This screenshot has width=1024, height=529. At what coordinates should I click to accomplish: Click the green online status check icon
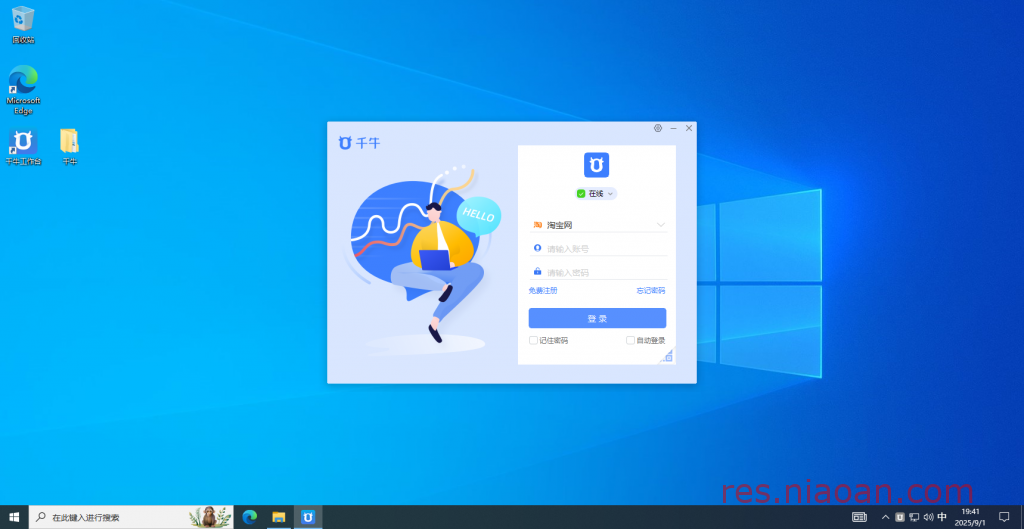point(581,193)
